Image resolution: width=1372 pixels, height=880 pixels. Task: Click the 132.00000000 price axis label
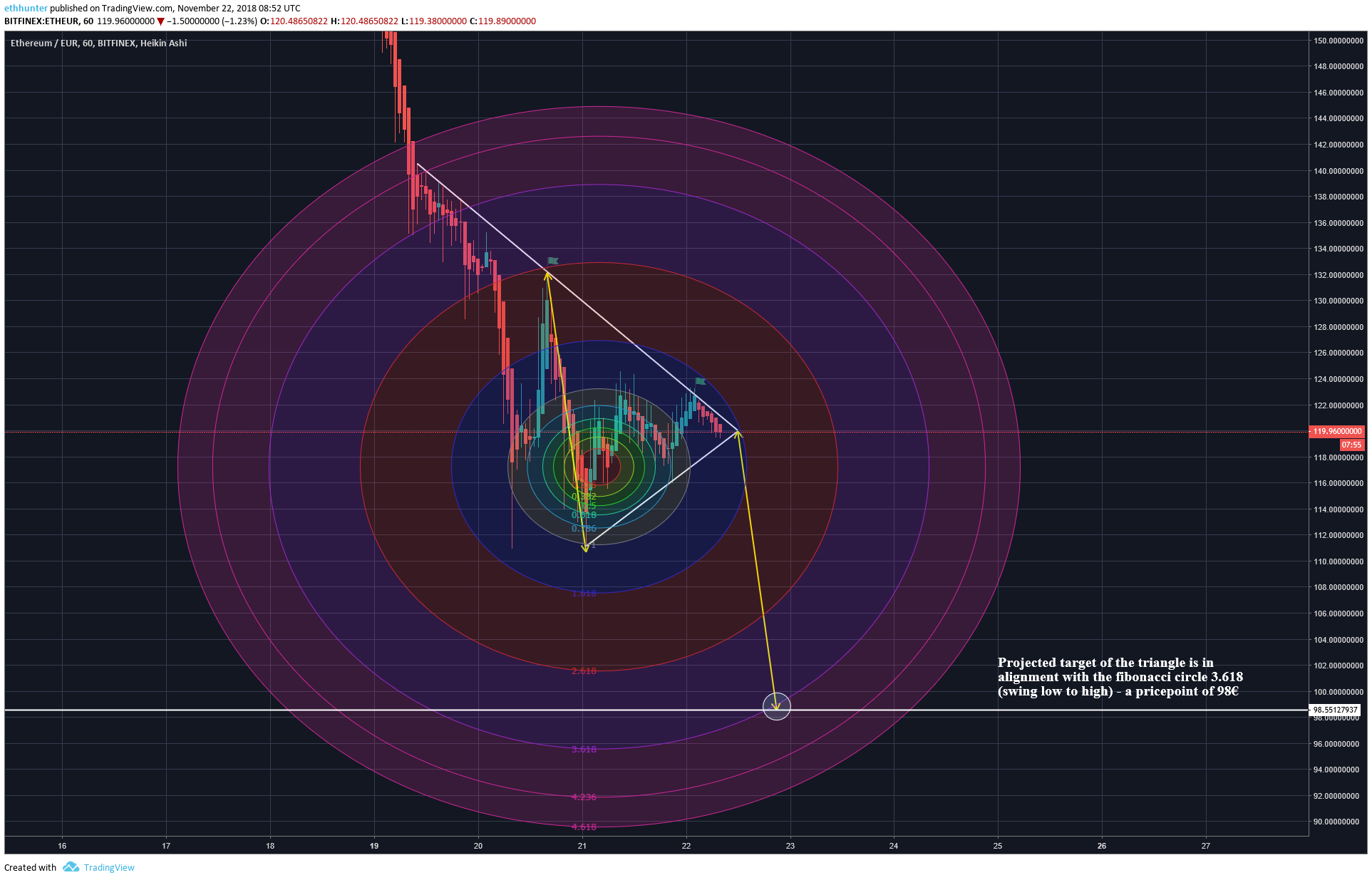coord(1338,275)
